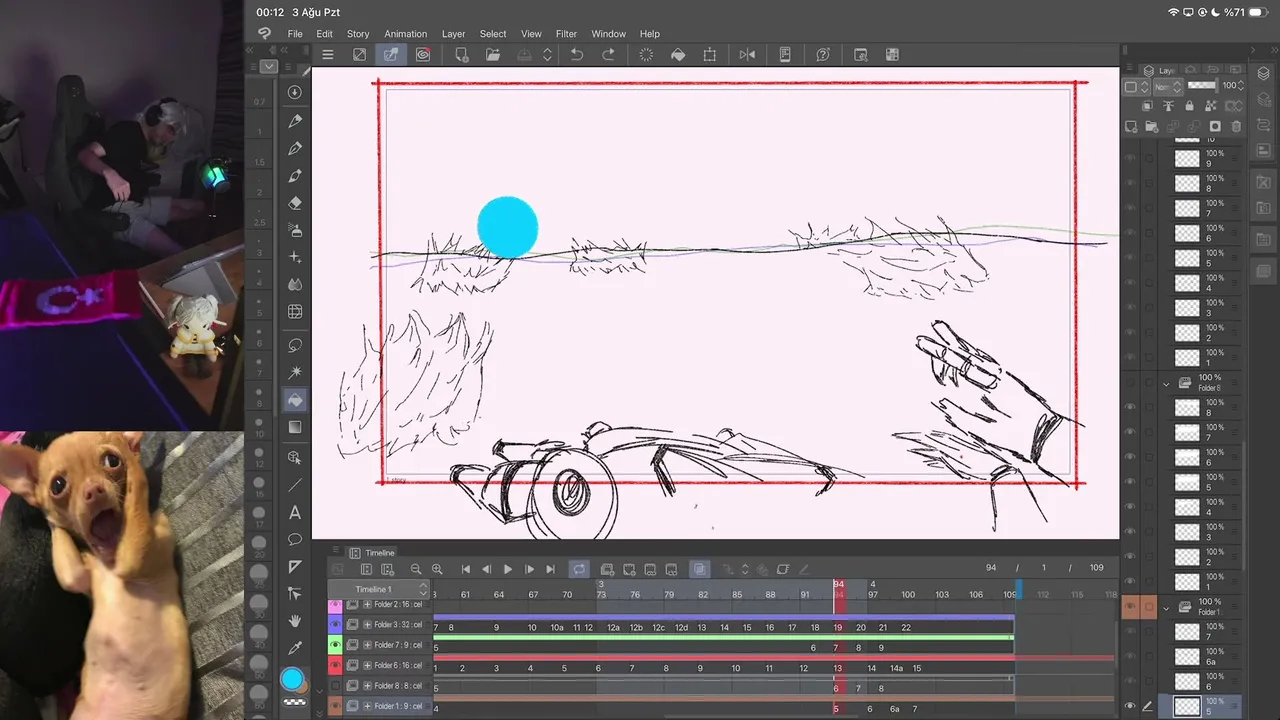Image resolution: width=1280 pixels, height=720 pixels.
Task: Toggle loop playback in timeline
Action: point(579,569)
